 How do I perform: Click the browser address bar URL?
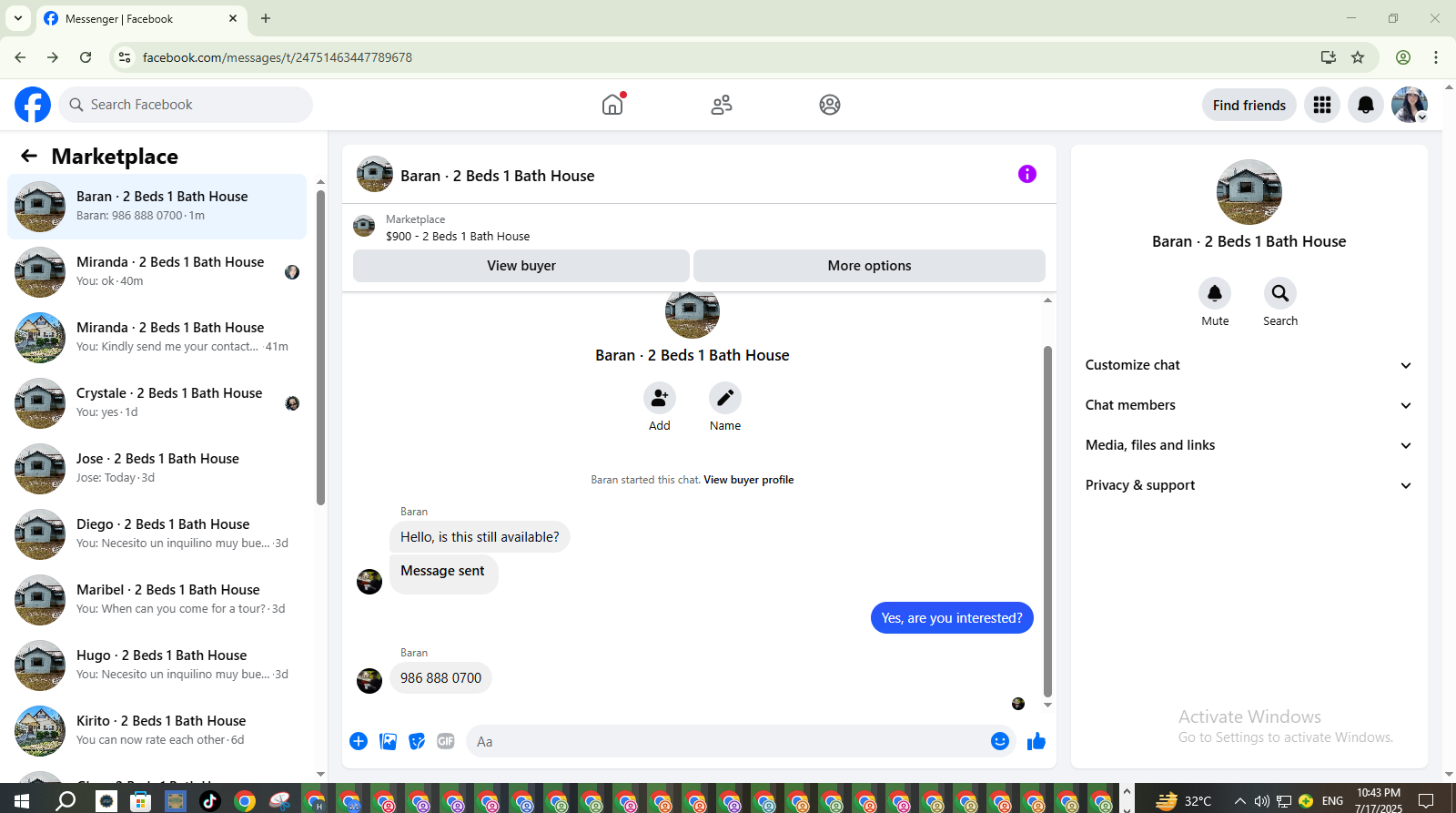click(278, 57)
